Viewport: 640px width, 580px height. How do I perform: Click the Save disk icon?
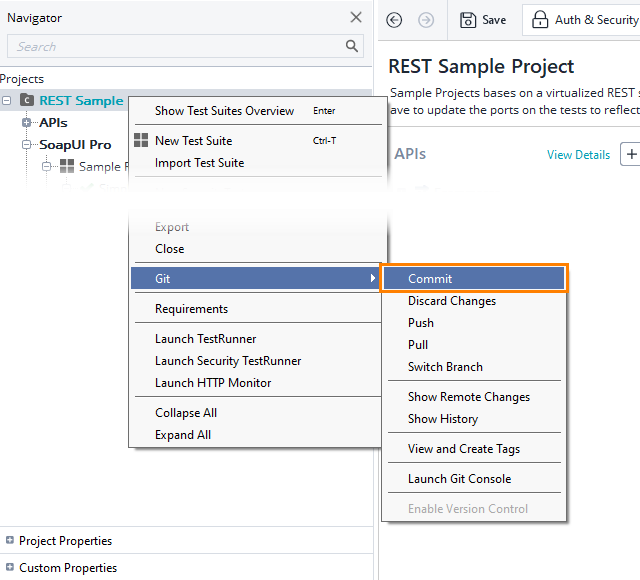468,20
